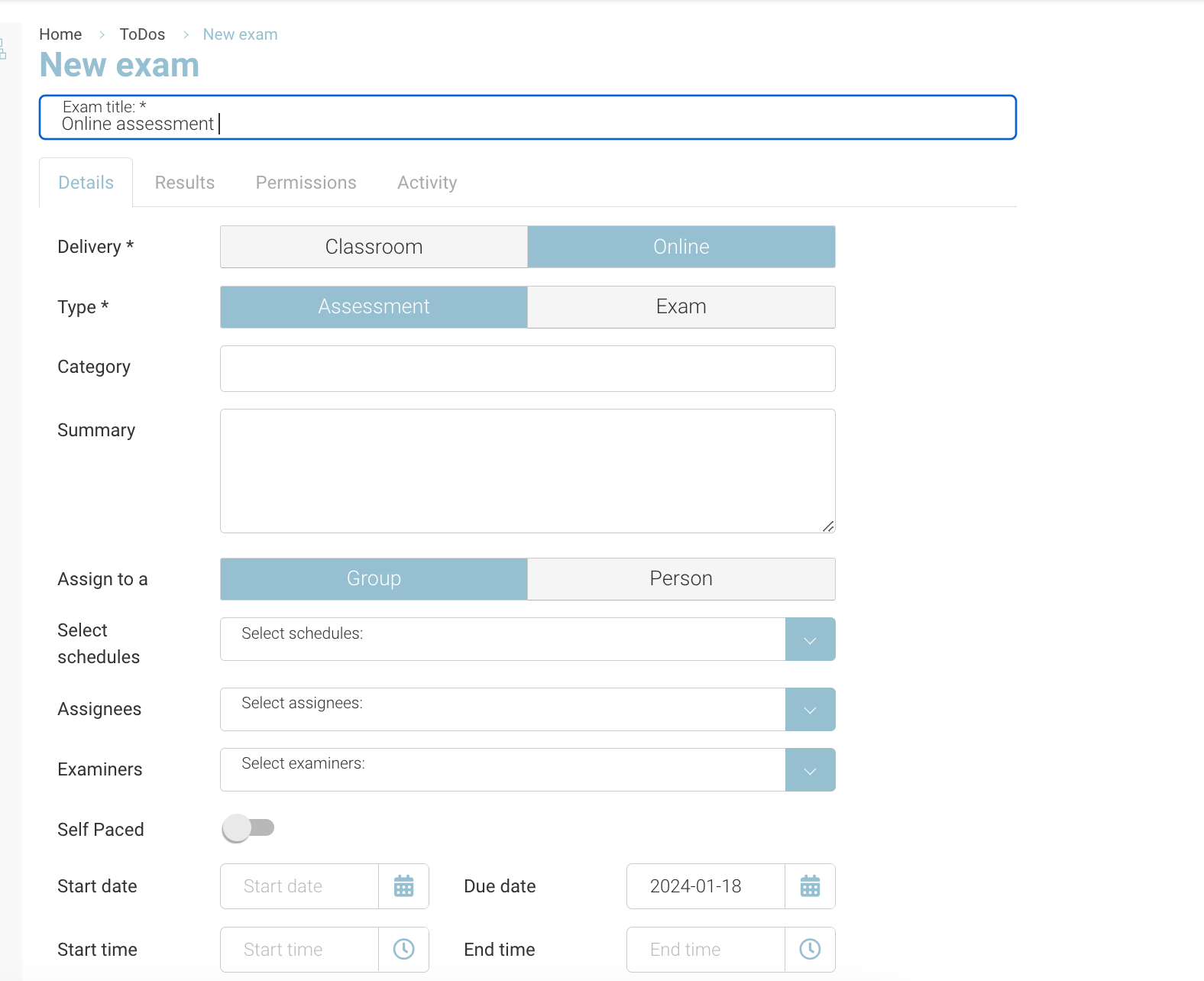Open the Start time clock picker
The width and height of the screenshot is (1204, 981).
[x=403, y=950]
